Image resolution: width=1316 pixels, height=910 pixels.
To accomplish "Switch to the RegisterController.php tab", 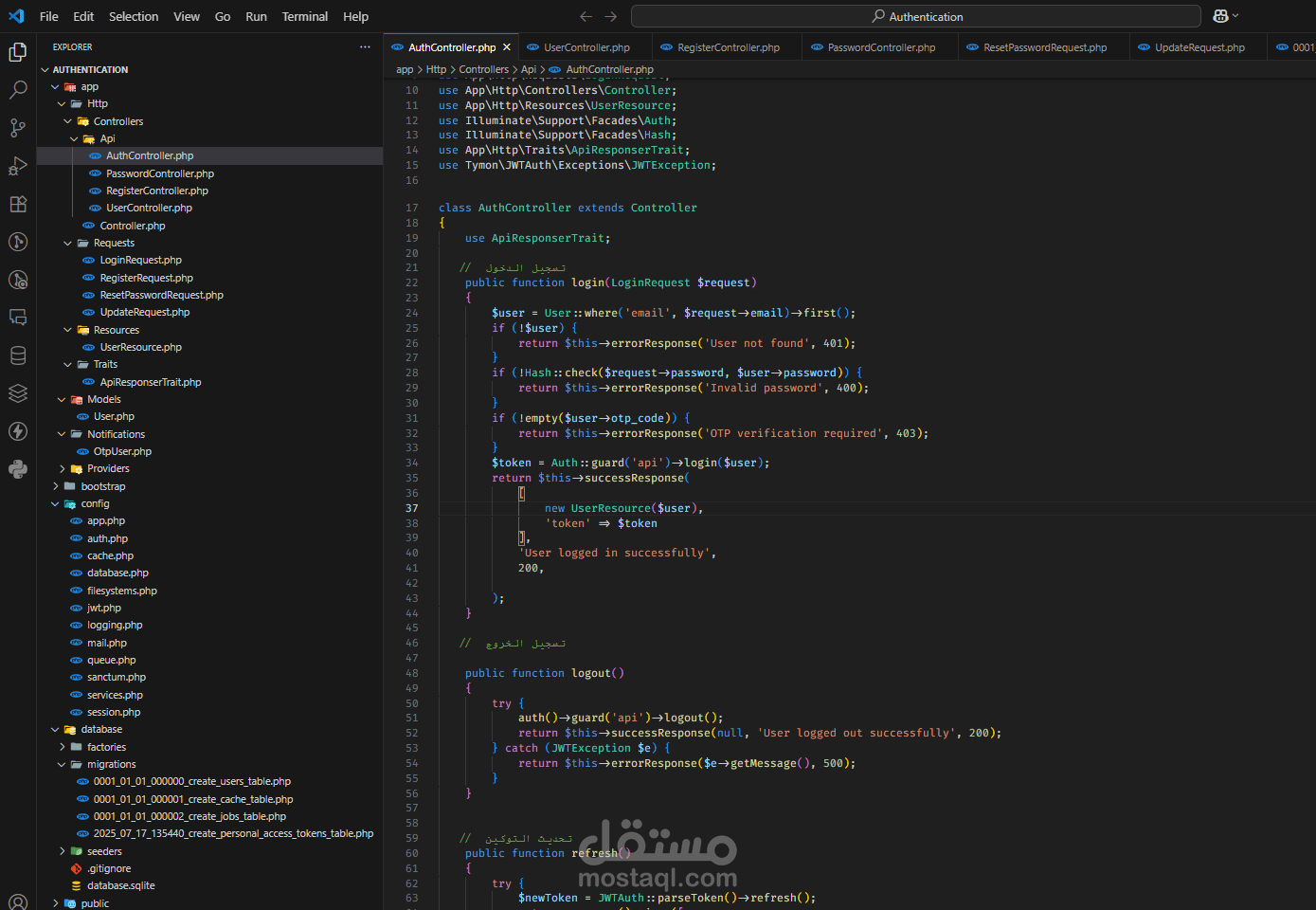I will (x=728, y=47).
